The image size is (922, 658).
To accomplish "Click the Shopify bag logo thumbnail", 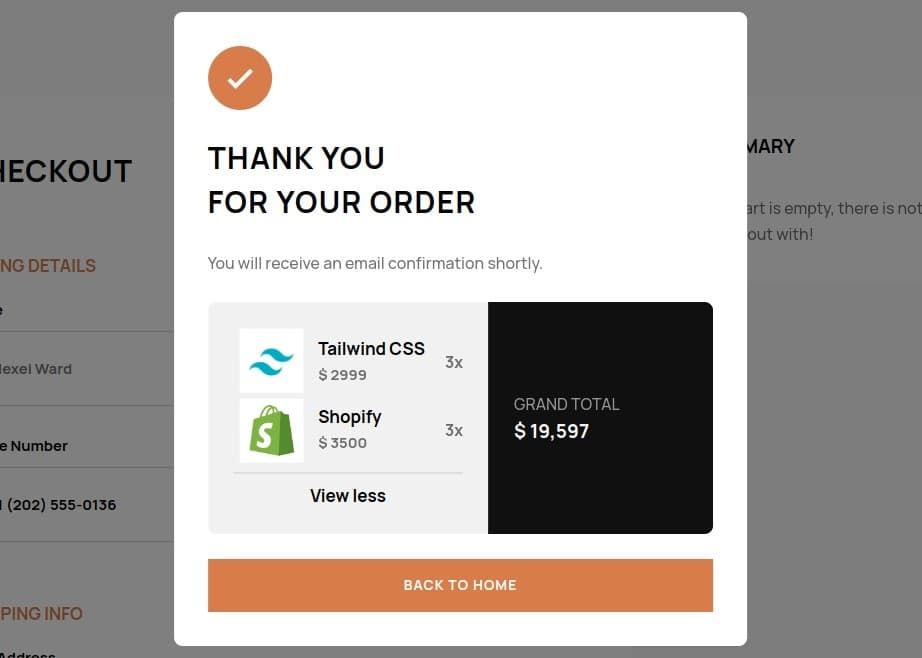I will click(272, 430).
